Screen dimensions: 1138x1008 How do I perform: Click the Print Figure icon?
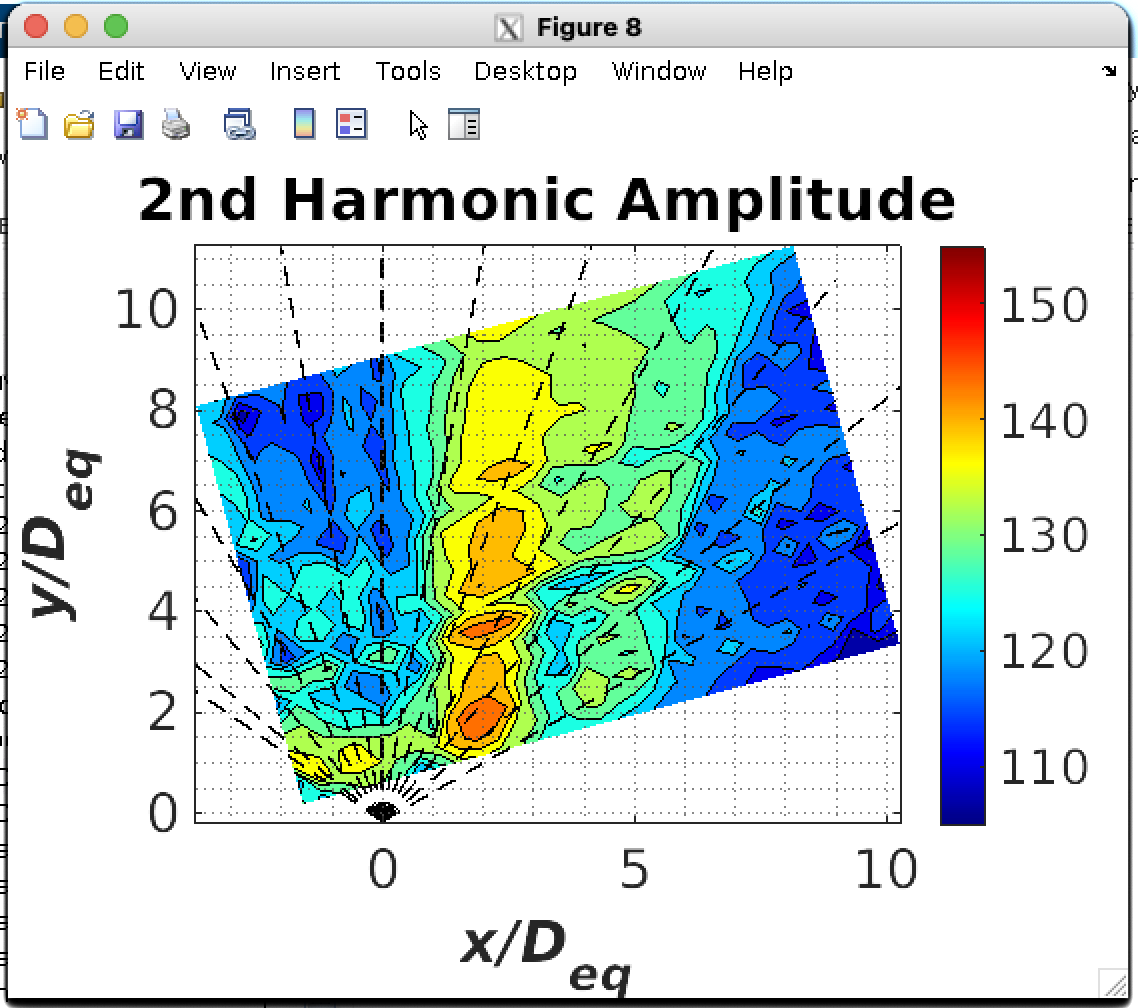[x=176, y=124]
